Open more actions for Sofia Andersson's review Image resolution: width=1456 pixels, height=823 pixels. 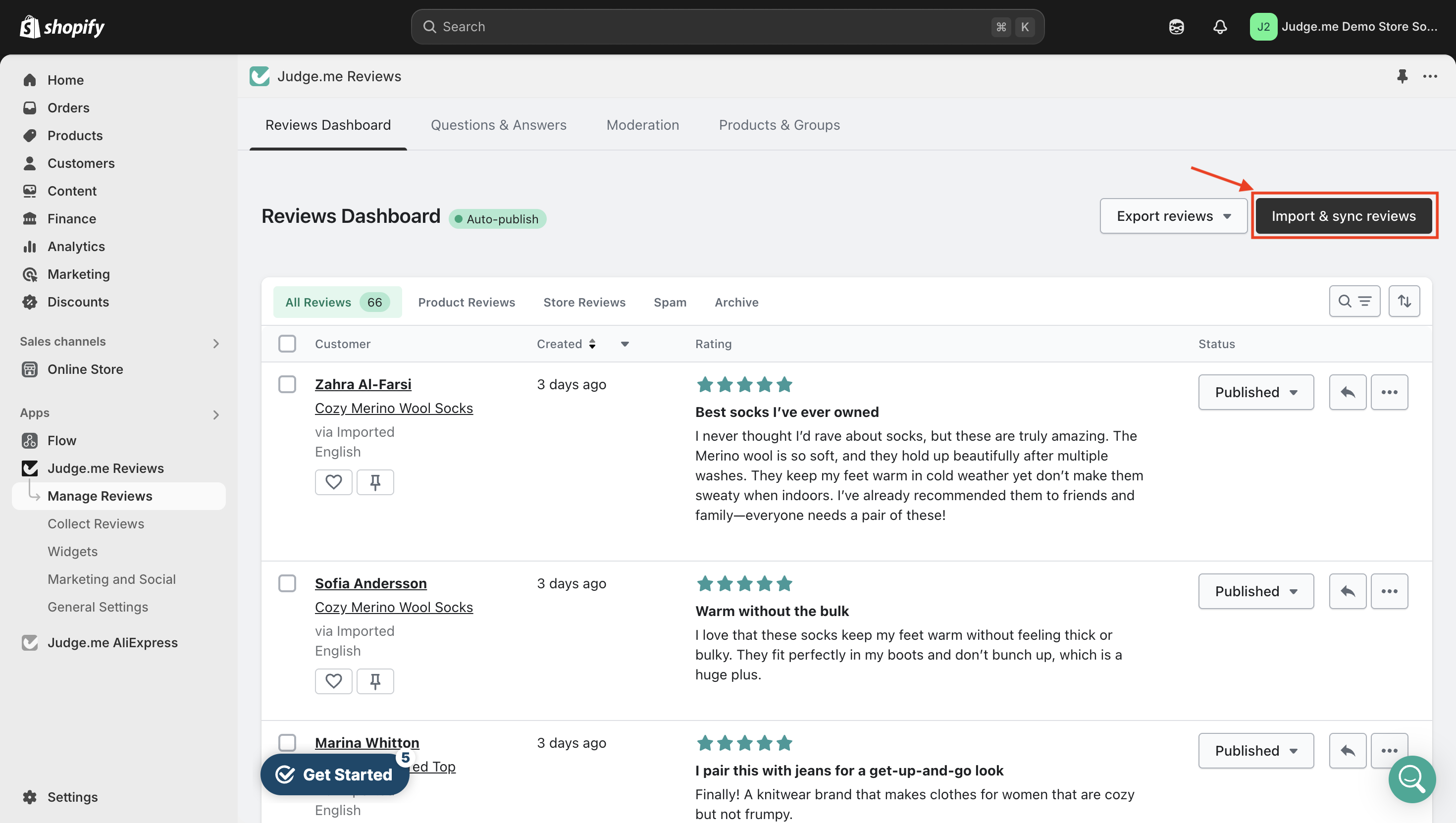coord(1389,591)
